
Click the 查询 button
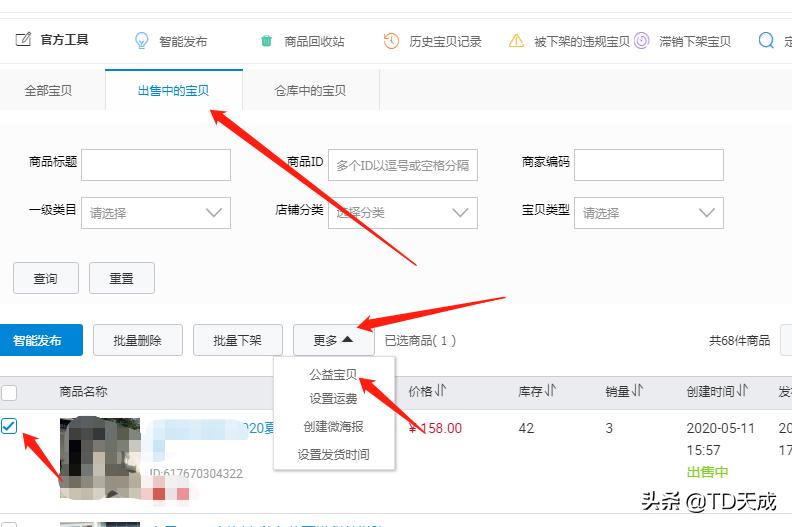[46, 278]
